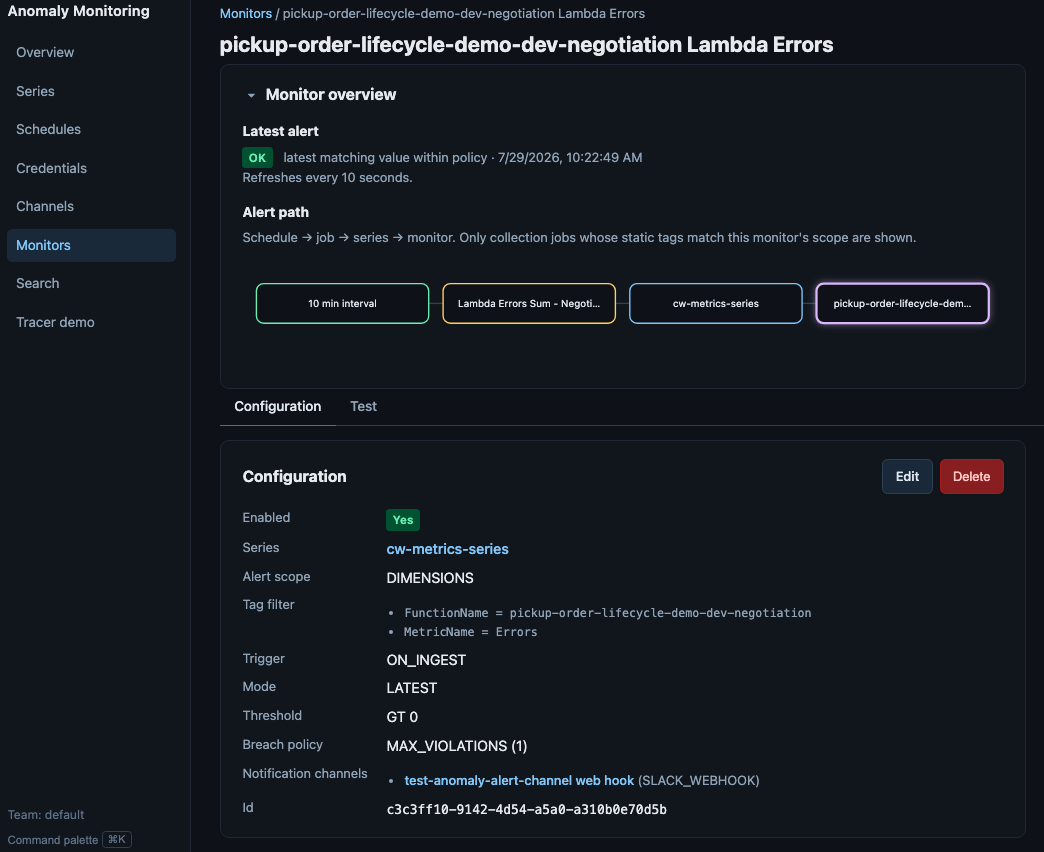
Task: Click the Latest alert heading
Action: (280, 131)
